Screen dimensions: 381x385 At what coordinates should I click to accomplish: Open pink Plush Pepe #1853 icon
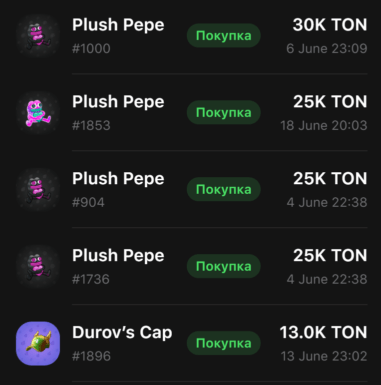point(38,113)
